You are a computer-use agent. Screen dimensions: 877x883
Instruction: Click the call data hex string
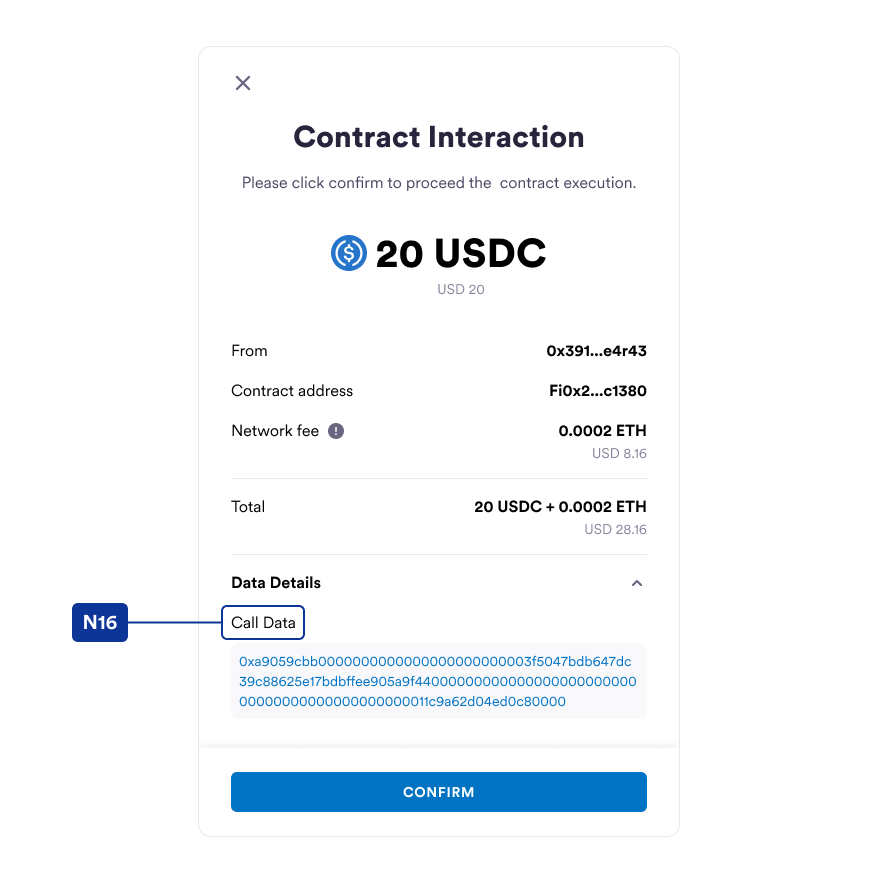438,681
